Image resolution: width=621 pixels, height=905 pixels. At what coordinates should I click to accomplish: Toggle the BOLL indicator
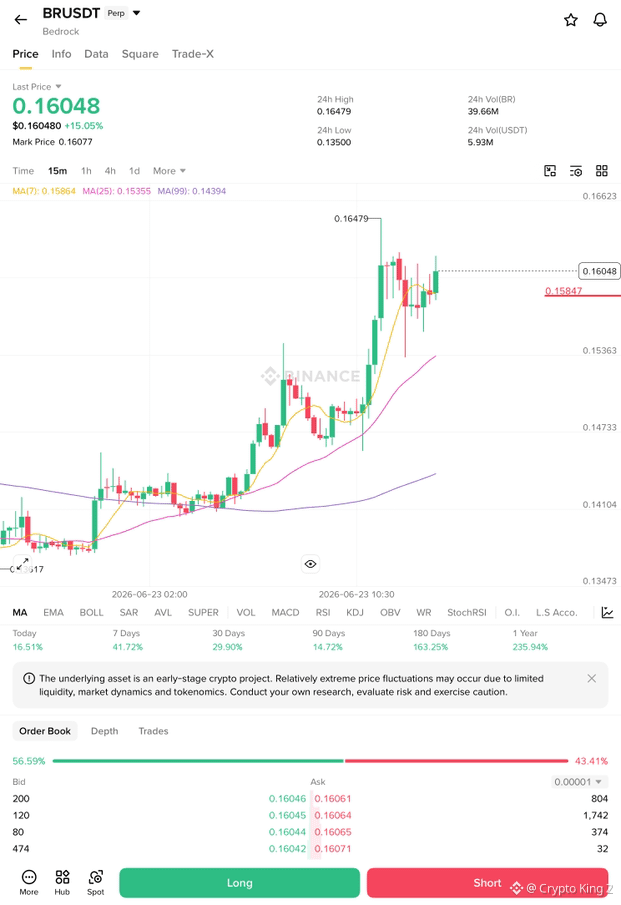click(92, 612)
